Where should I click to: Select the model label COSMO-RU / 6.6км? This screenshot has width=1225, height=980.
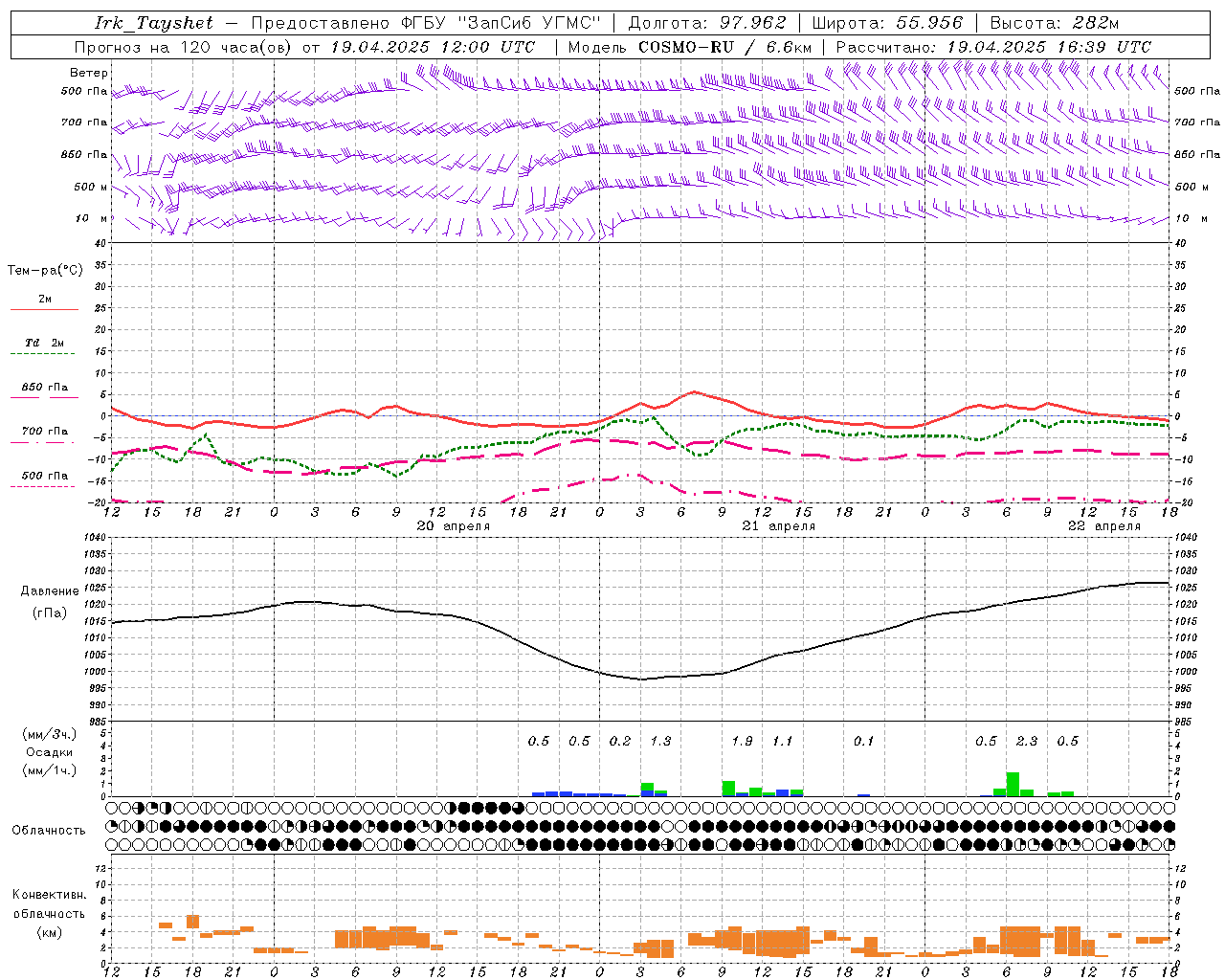725,47
